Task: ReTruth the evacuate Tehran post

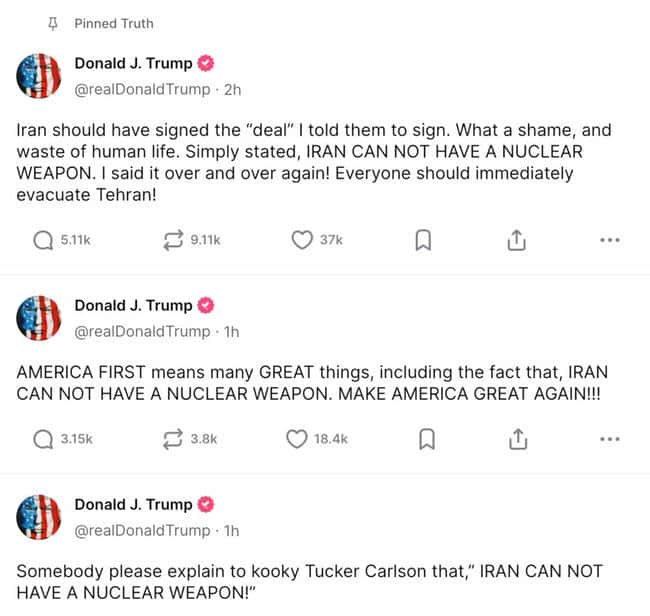Action: [x=172, y=240]
